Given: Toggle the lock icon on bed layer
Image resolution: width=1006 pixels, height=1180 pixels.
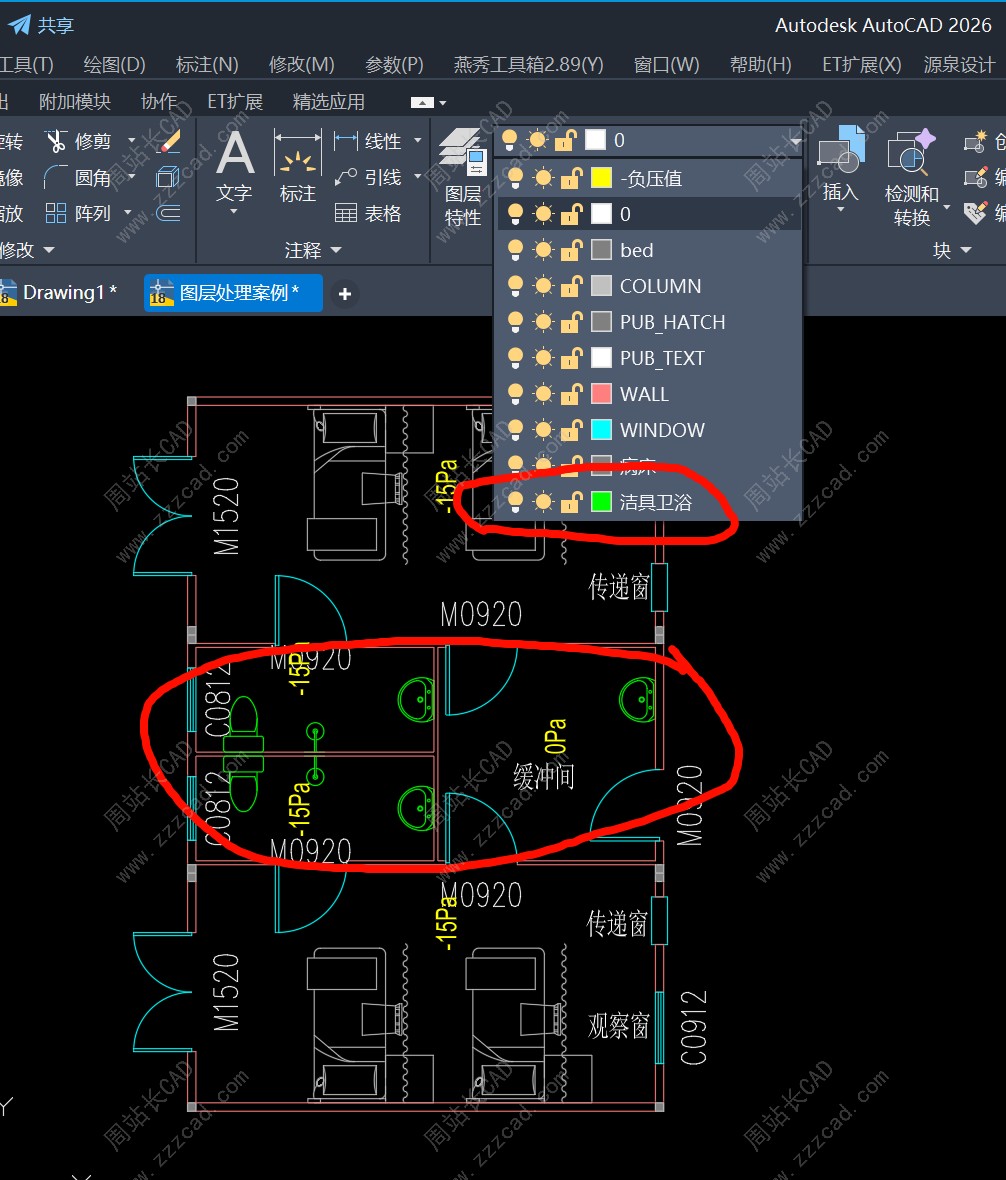Looking at the screenshot, I should [571, 250].
